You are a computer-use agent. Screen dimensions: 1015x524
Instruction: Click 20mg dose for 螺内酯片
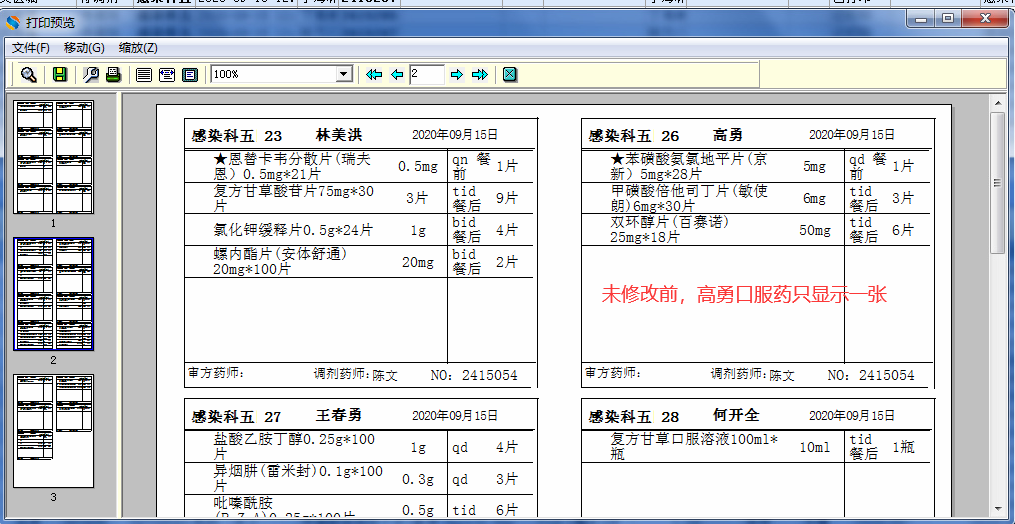click(x=418, y=262)
